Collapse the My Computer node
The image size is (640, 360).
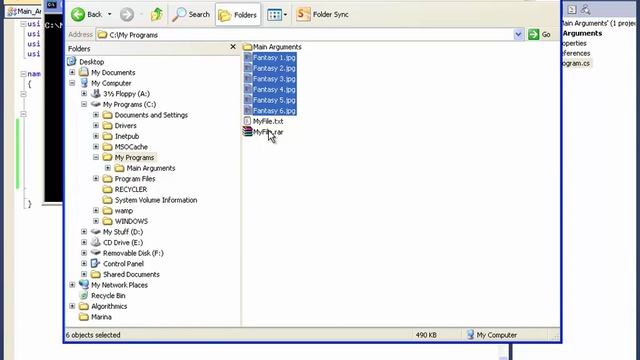(72, 83)
